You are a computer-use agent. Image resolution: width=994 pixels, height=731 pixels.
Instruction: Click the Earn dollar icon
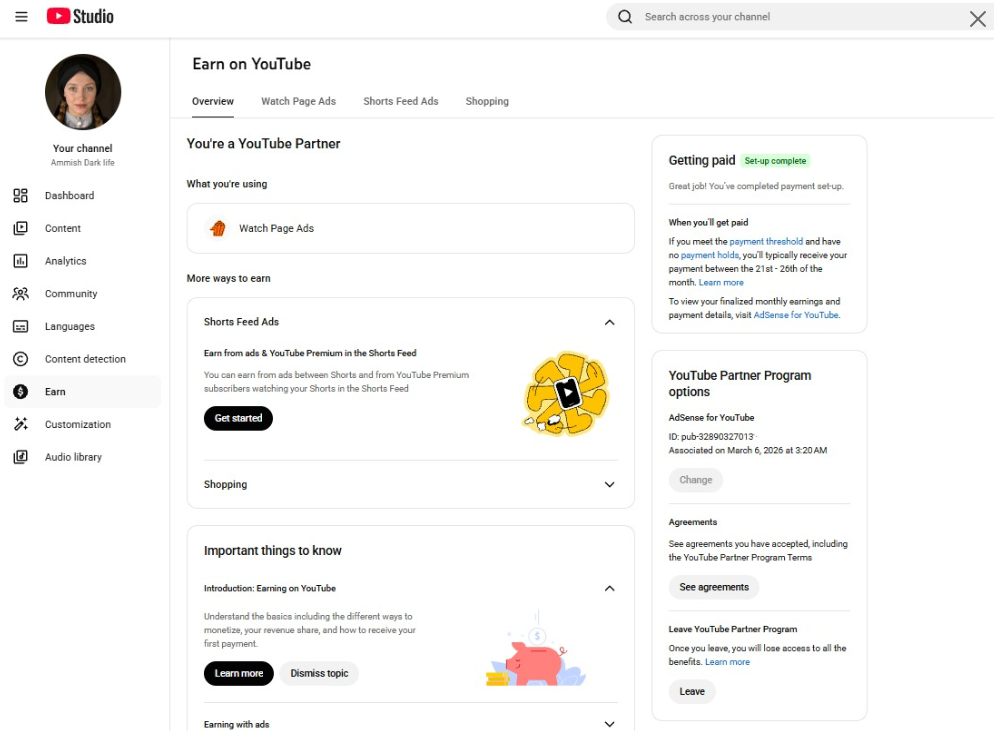tap(20, 392)
